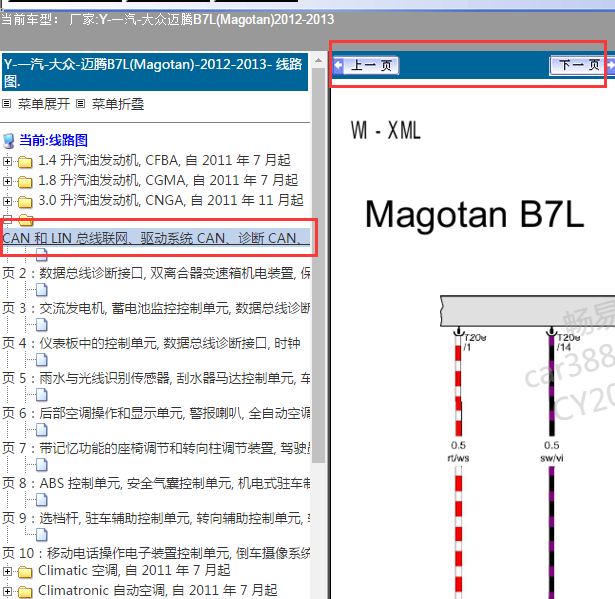The height and width of the screenshot is (599, 615).
Task: Click the icon beside 菜单折叠
Action: (x=80, y=104)
